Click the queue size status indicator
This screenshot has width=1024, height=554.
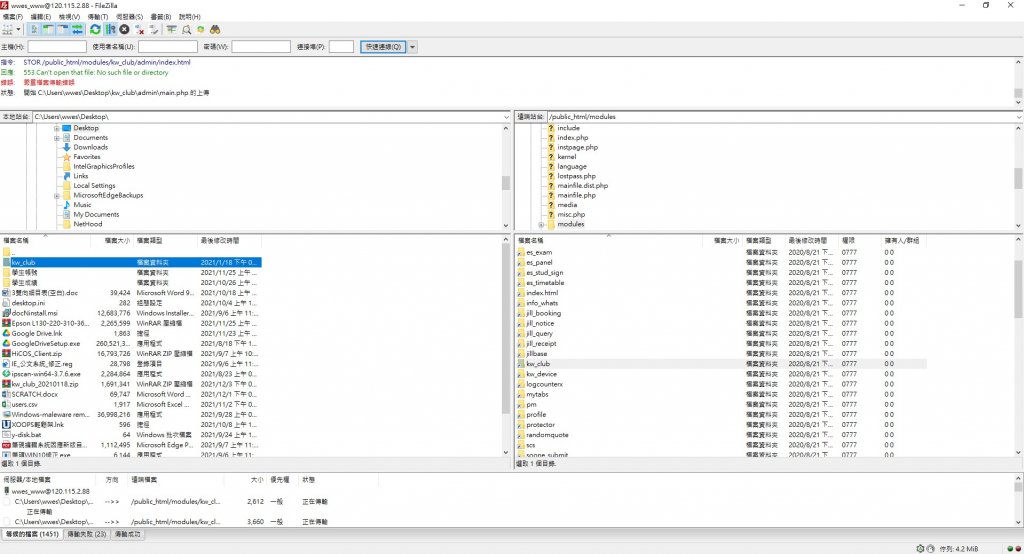(958, 549)
